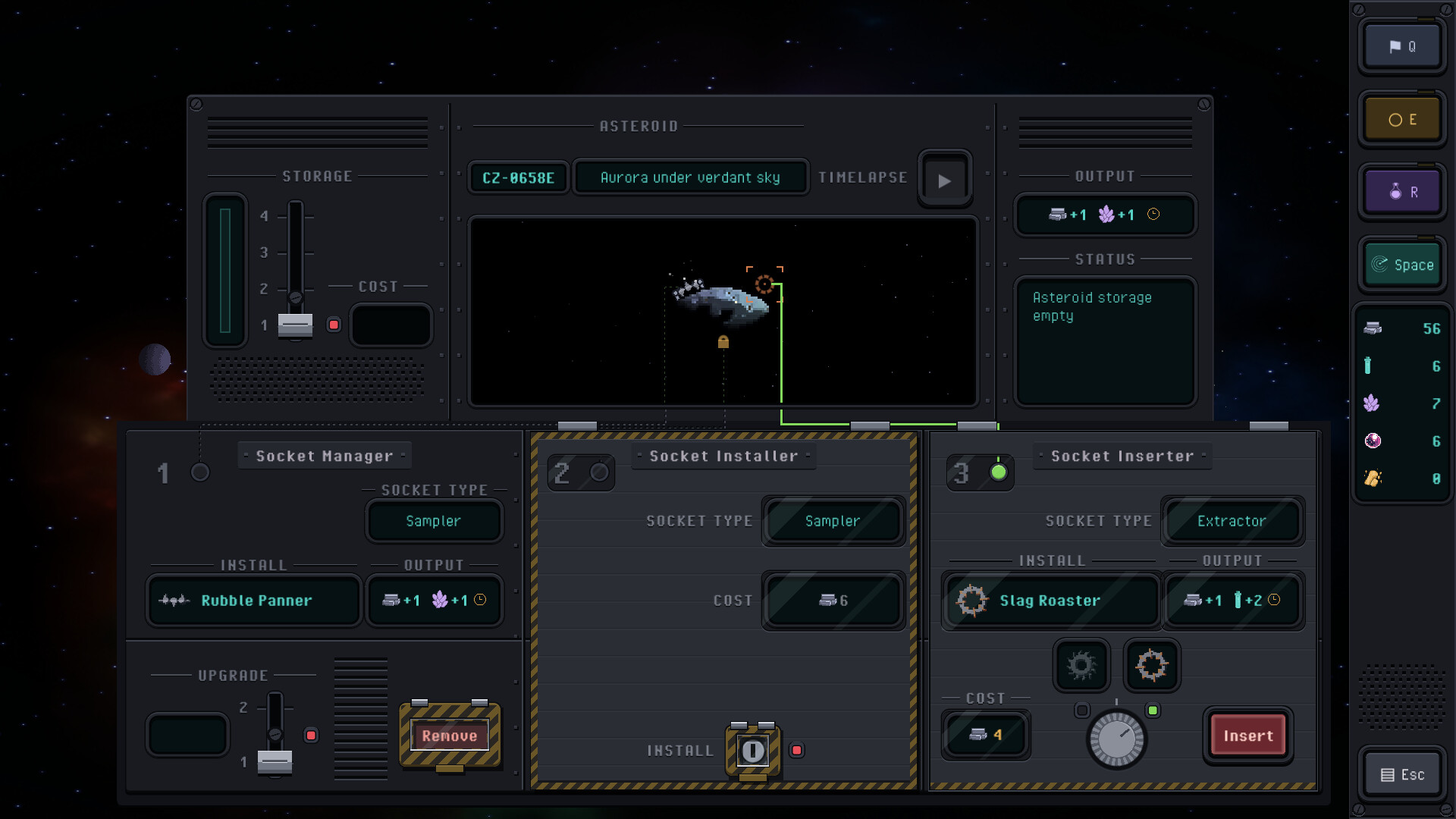Click the Insert button
This screenshot has height=819, width=1456.
tap(1248, 736)
